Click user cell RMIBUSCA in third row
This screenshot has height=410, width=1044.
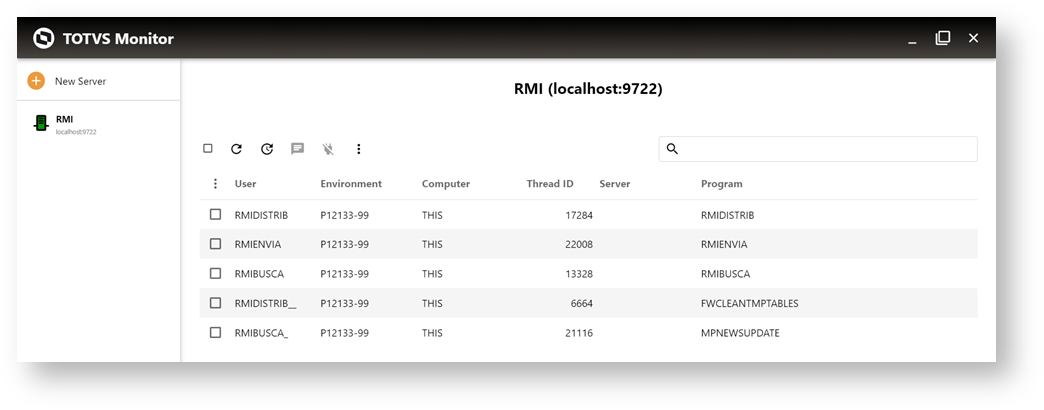(x=259, y=274)
